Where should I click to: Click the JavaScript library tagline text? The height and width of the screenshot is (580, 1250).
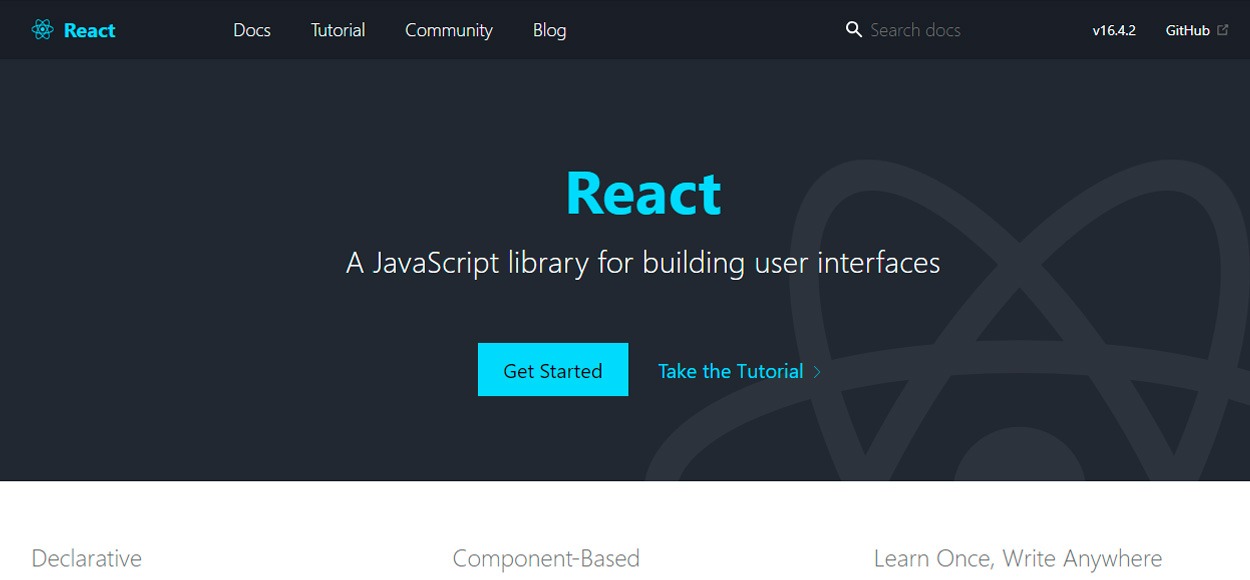pyautogui.click(x=643, y=263)
